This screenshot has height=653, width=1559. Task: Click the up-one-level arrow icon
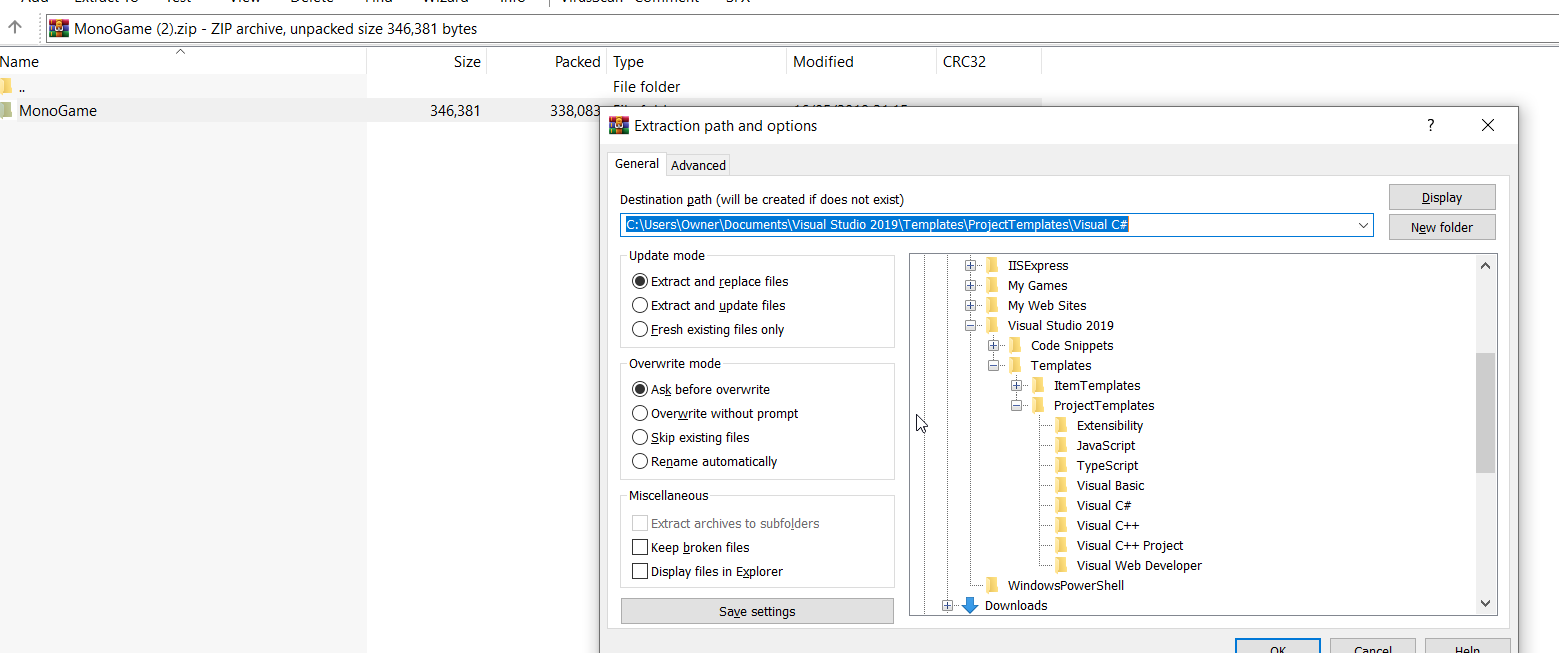click(15, 28)
